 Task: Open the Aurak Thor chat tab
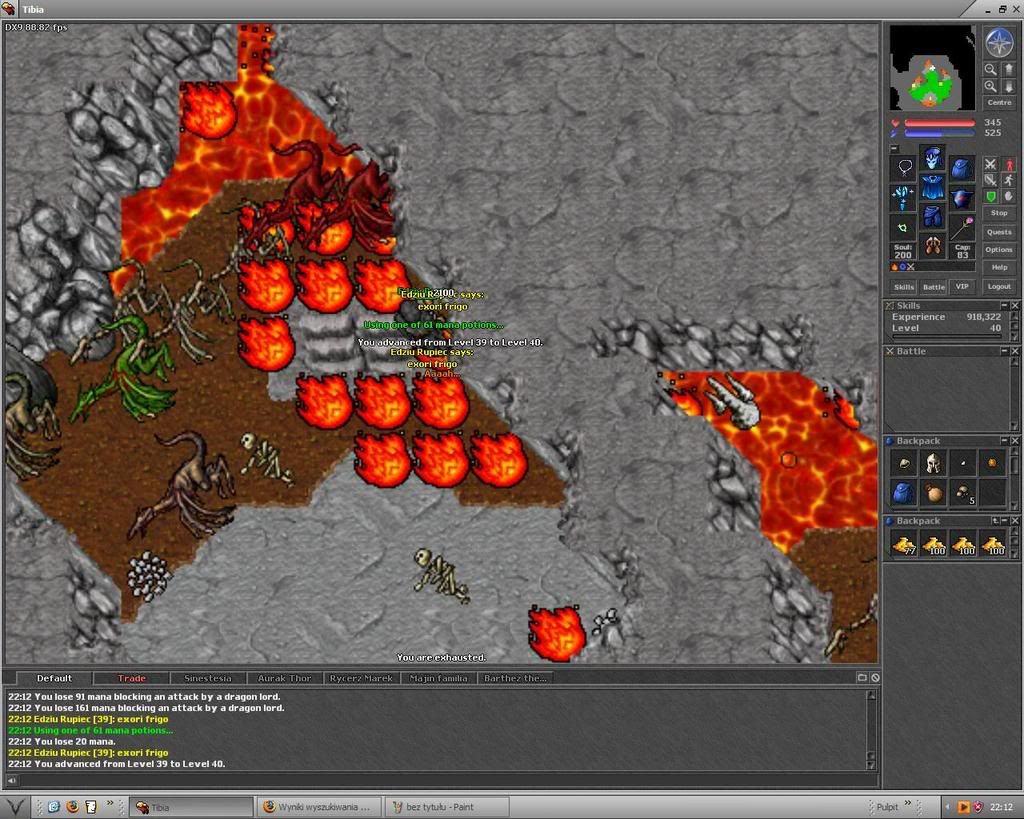point(285,678)
